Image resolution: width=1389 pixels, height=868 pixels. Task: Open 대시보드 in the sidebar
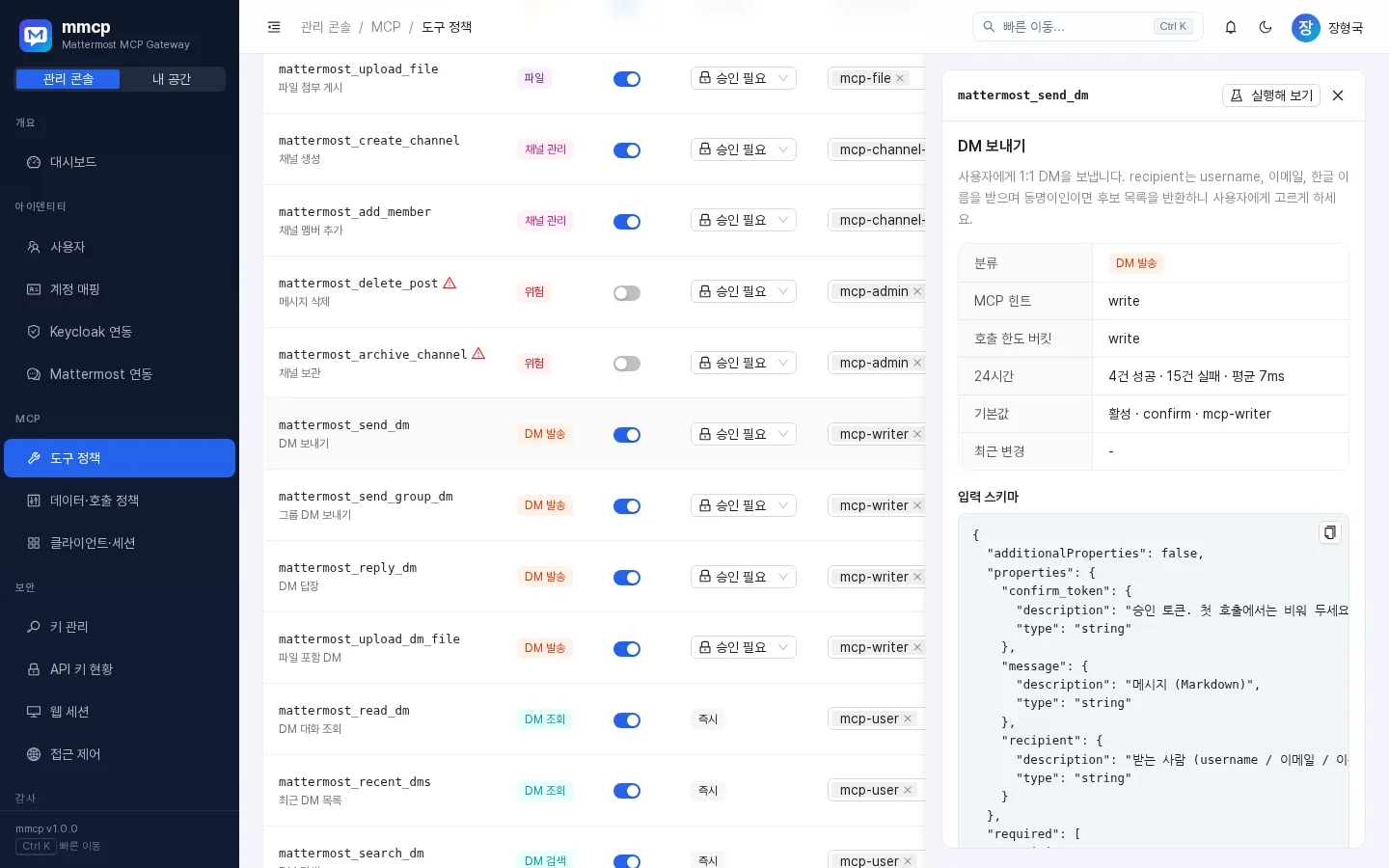[x=120, y=162]
